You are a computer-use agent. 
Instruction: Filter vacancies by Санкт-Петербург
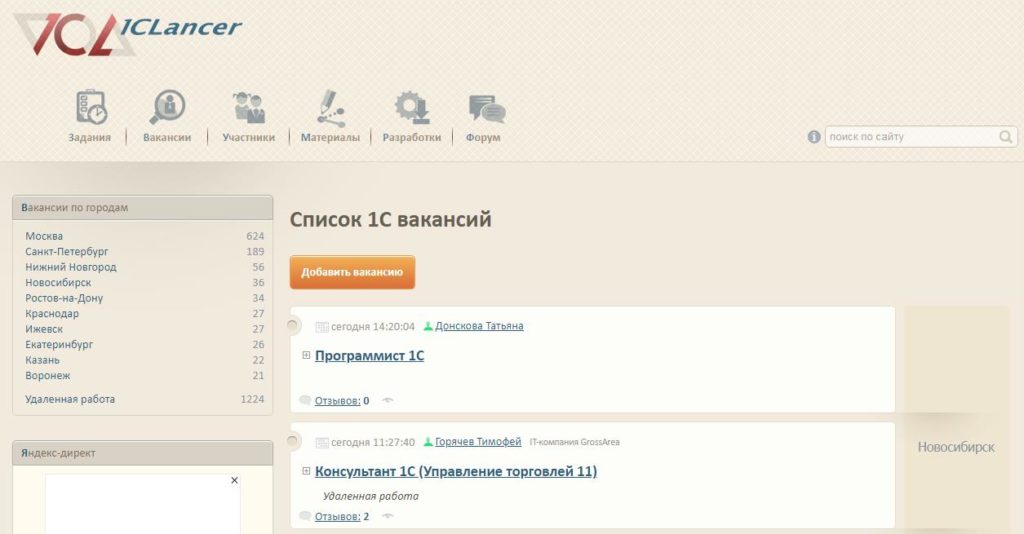67,251
